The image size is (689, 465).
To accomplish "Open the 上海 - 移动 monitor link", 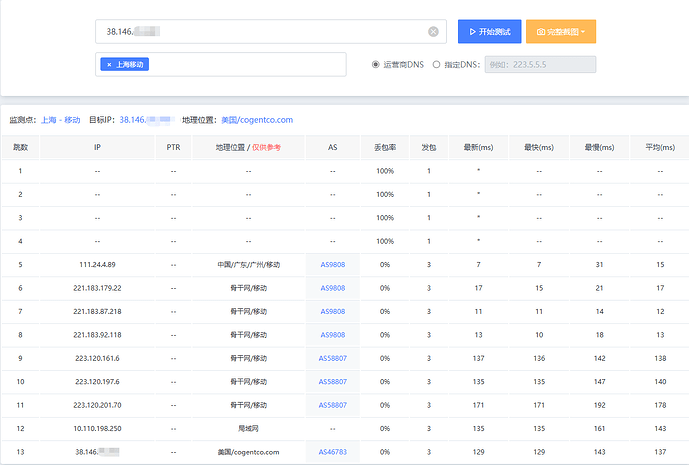I will click(61, 120).
